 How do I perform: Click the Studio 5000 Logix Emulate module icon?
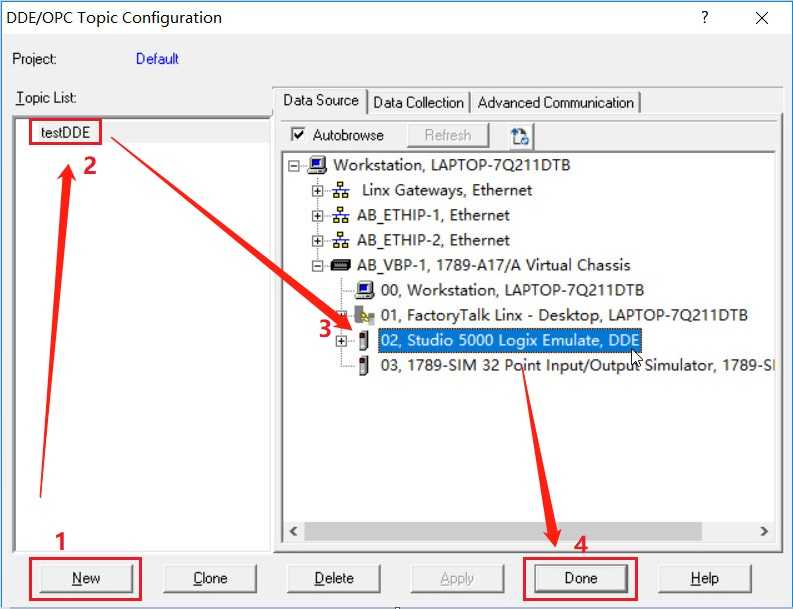[364, 340]
